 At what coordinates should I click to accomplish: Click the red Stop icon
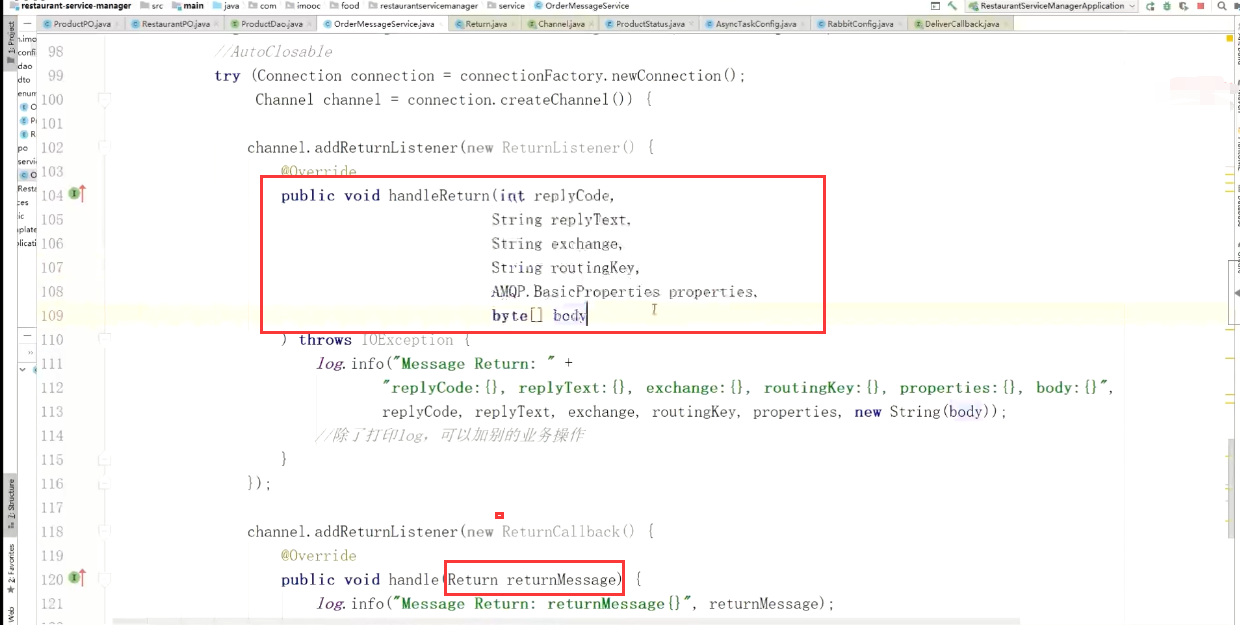[x=1201, y=6]
